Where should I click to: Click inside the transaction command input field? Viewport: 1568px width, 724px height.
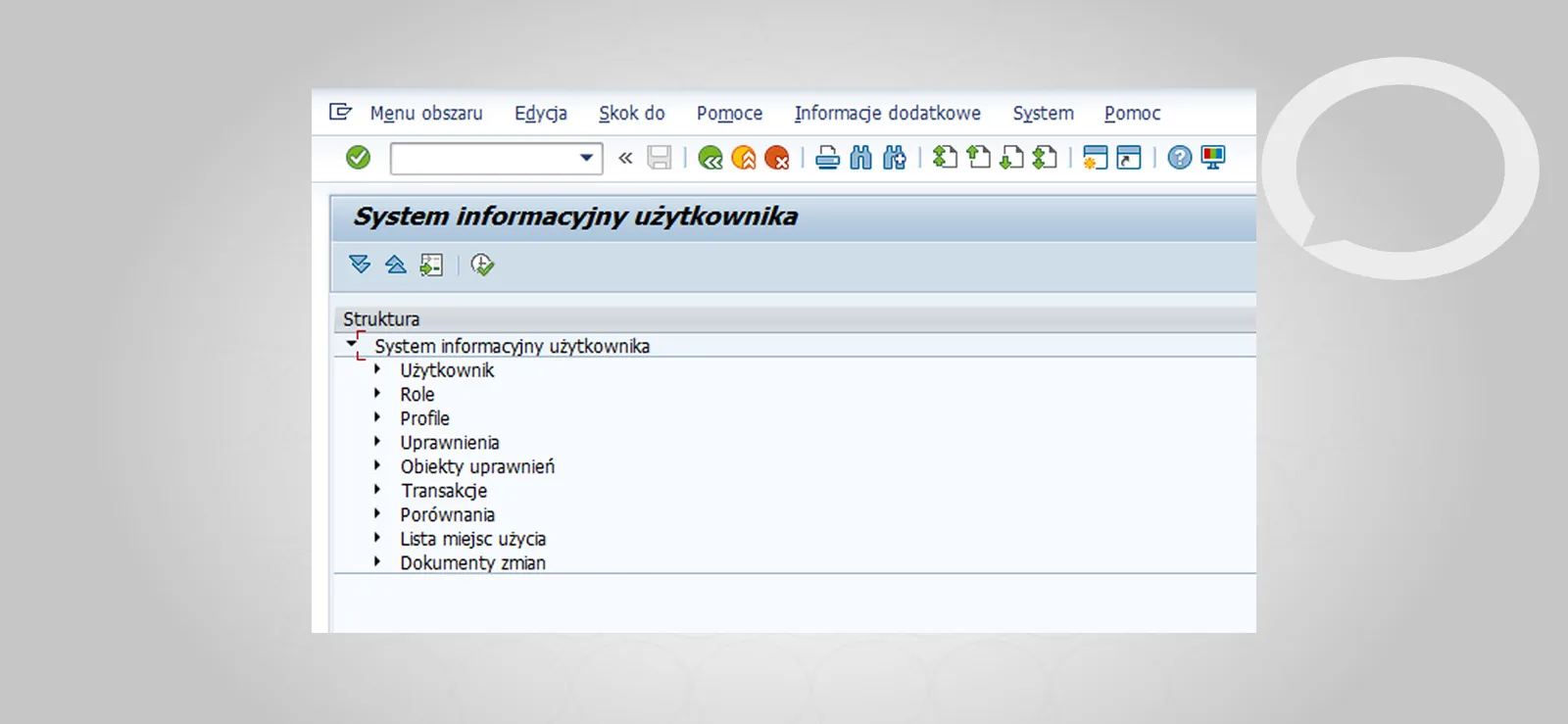[482, 158]
